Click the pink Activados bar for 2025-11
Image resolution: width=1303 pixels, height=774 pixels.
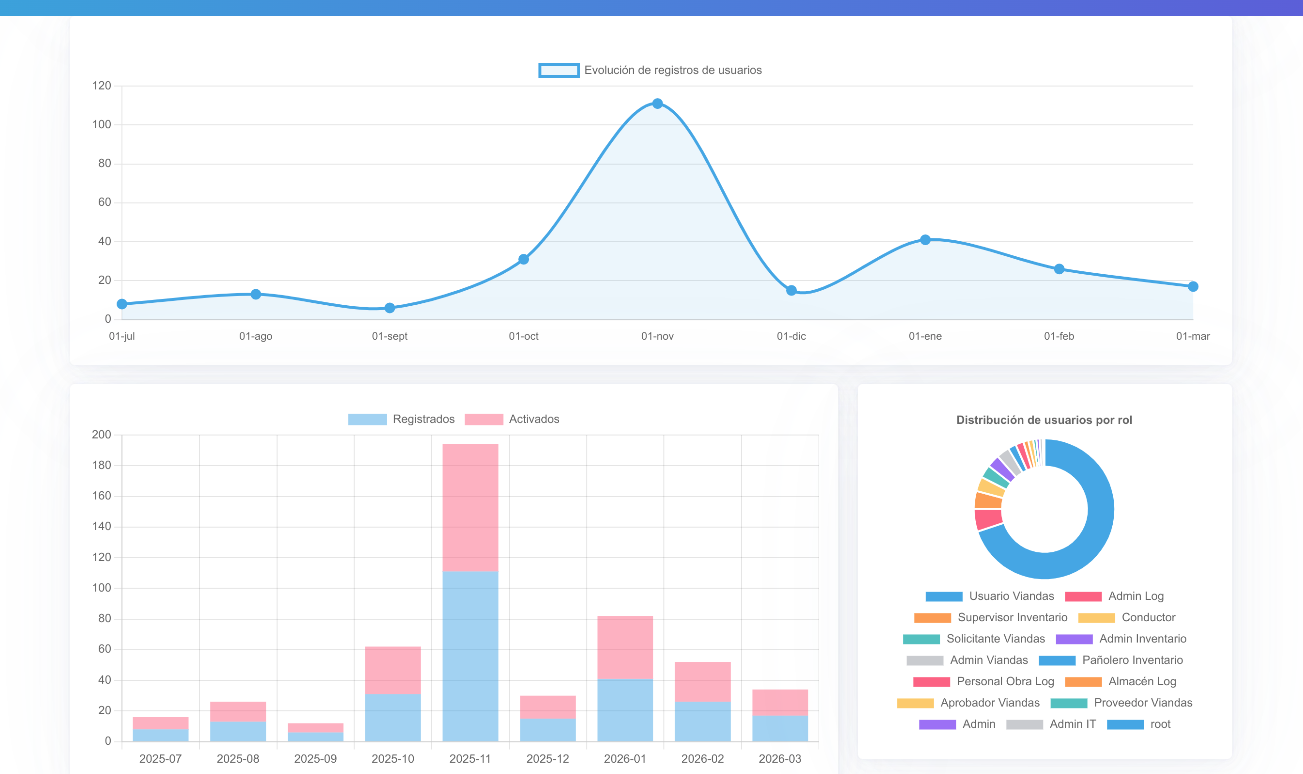point(470,507)
